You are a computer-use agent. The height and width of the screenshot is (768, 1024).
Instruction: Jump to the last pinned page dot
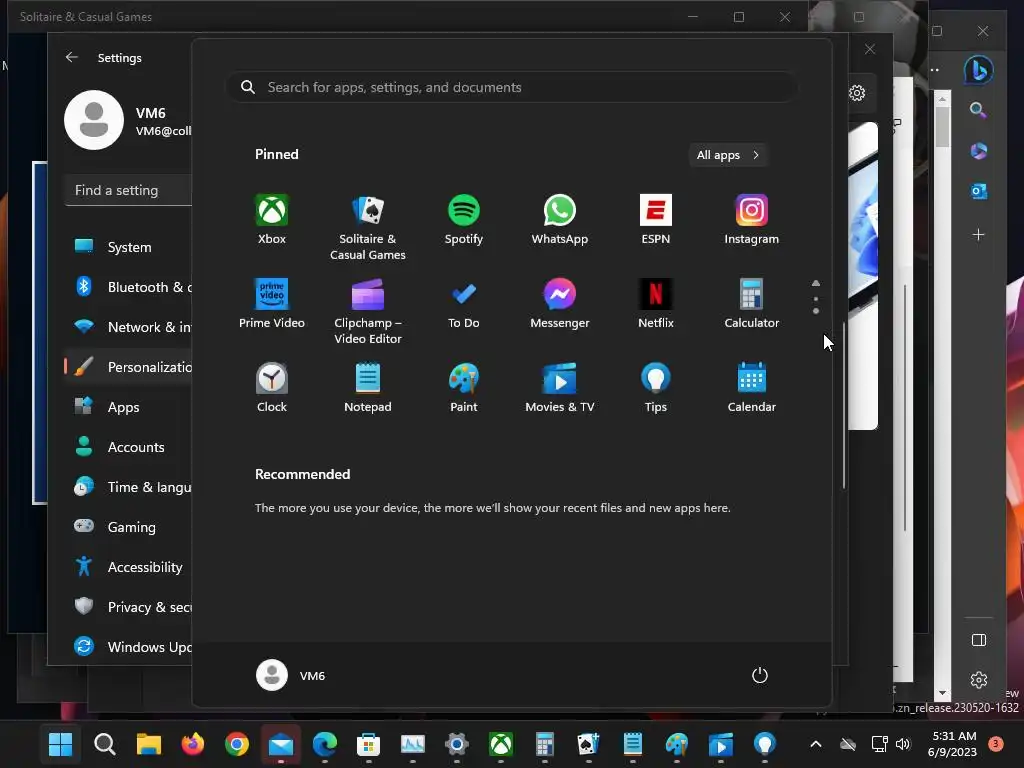tap(816, 311)
